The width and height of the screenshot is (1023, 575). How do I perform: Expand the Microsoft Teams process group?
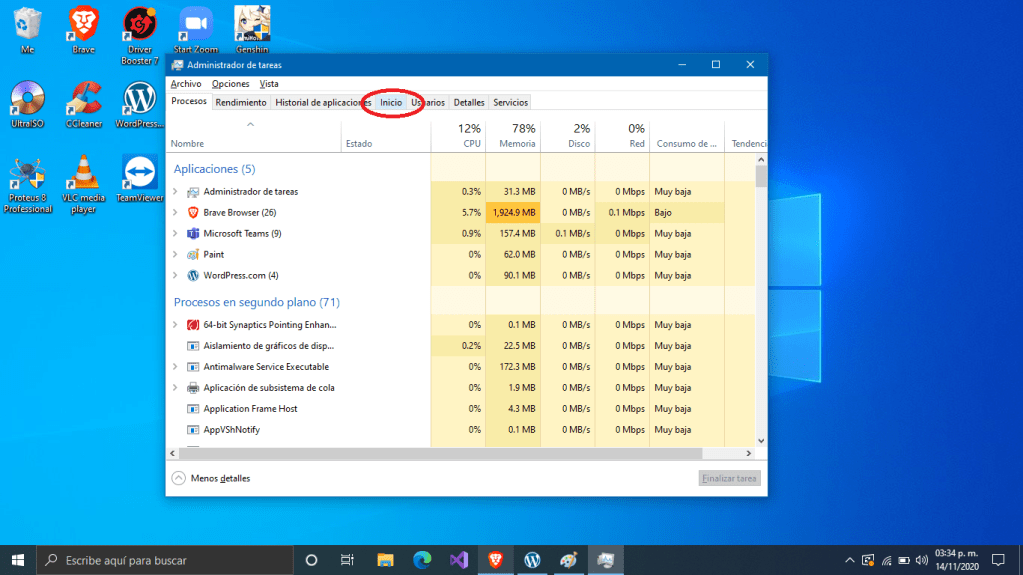coord(176,234)
